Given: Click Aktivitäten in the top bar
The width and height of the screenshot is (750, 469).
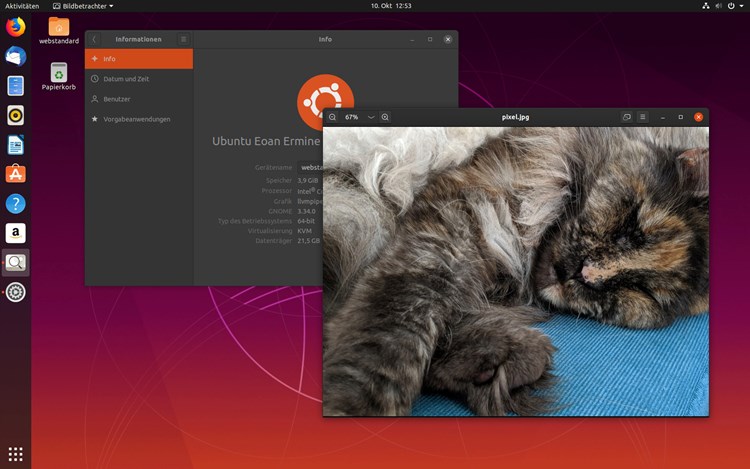Looking at the screenshot, I should (22, 6).
